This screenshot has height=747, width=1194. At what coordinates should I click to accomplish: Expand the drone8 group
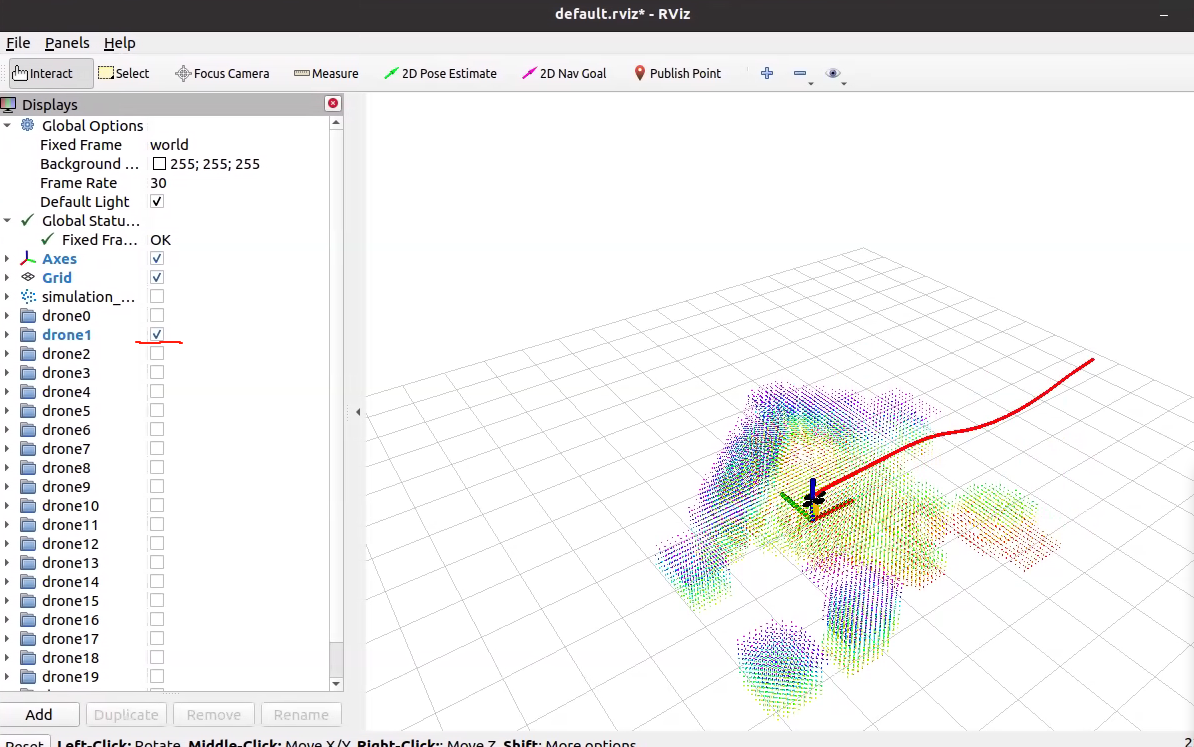pyautogui.click(x=7, y=468)
